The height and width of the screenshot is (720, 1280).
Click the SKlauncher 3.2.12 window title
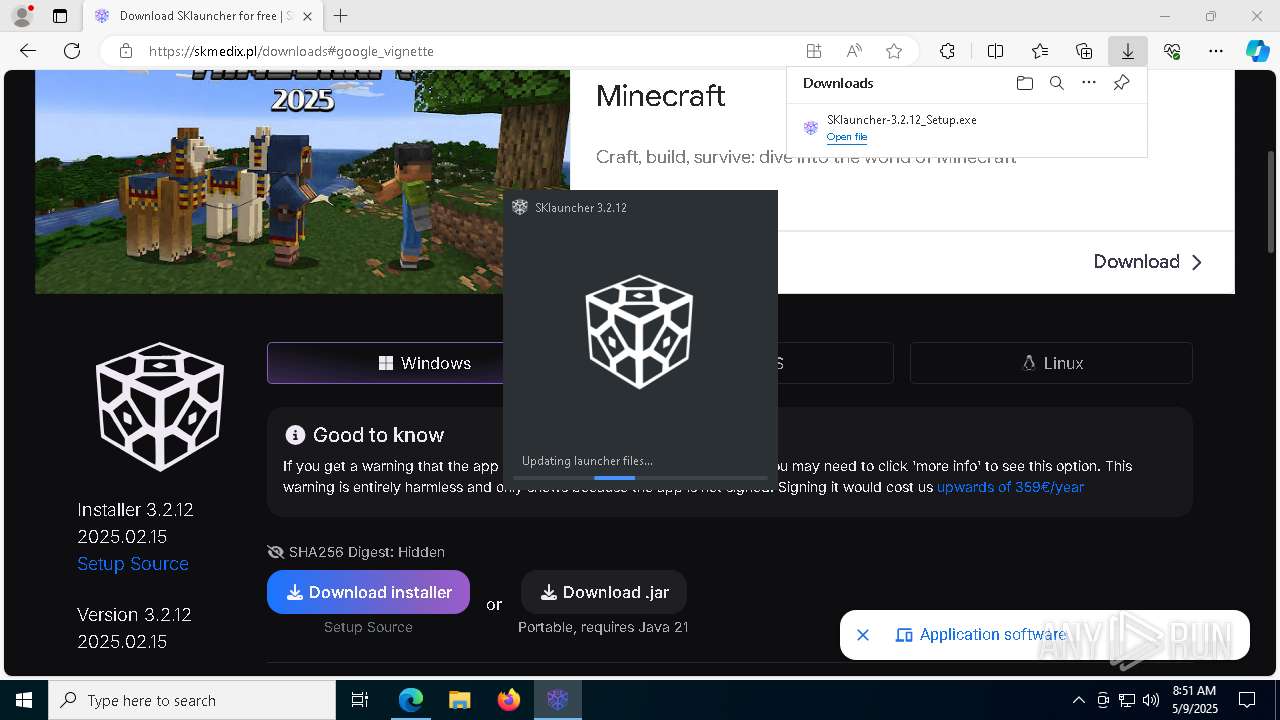581,207
